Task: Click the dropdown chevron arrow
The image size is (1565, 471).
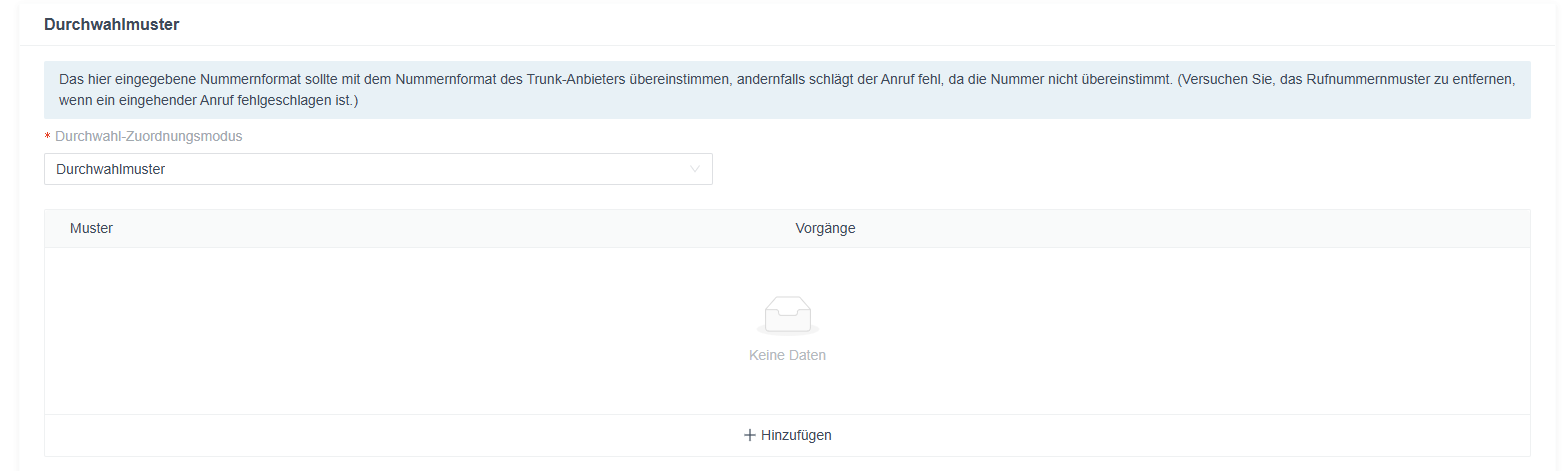Action: (x=695, y=169)
